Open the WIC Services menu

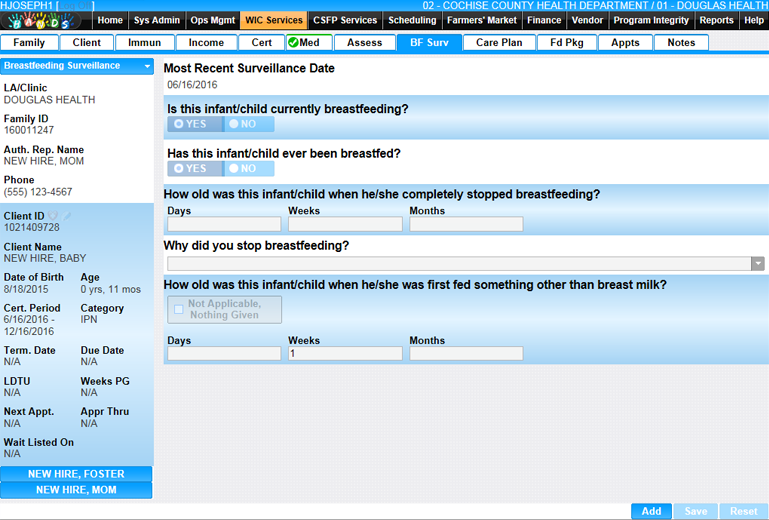(x=273, y=20)
